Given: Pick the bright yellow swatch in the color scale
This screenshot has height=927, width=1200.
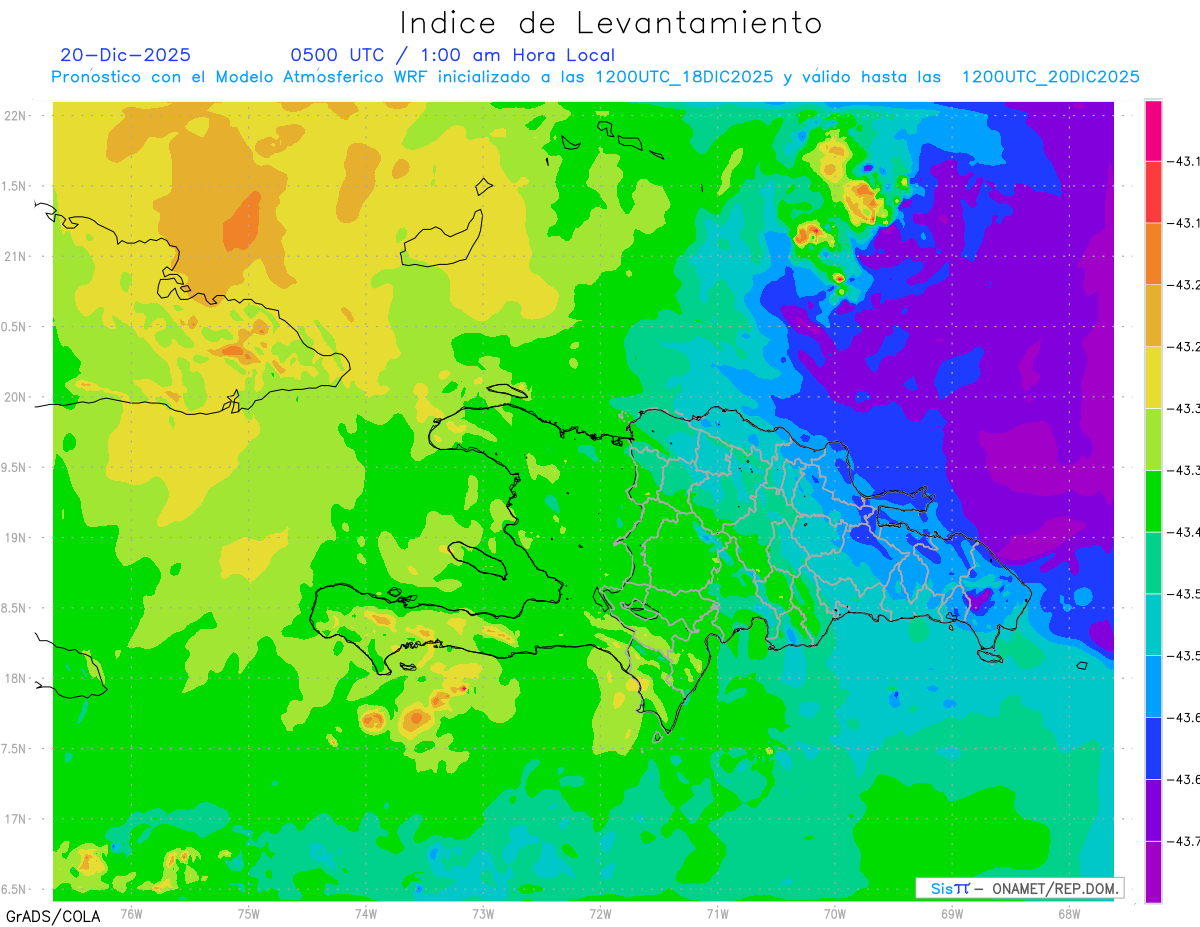Looking at the screenshot, I should 1153,377.
